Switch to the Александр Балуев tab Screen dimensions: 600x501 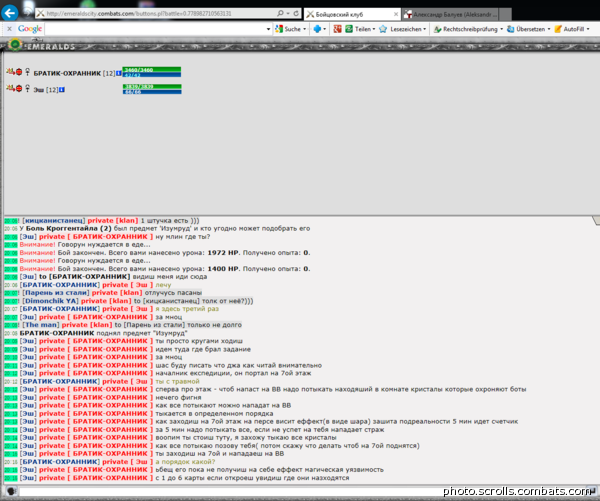coord(450,15)
